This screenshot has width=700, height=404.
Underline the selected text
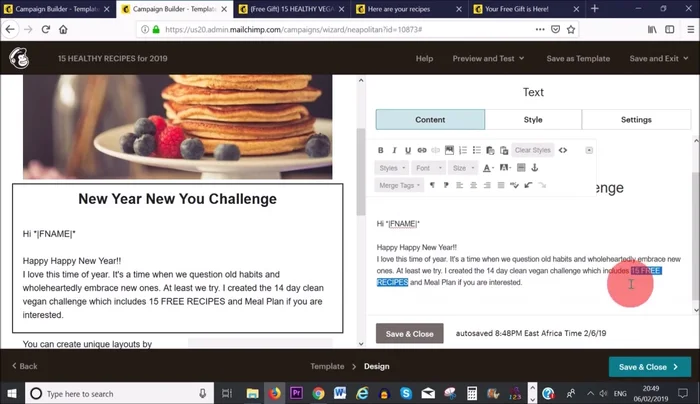(408, 150)
